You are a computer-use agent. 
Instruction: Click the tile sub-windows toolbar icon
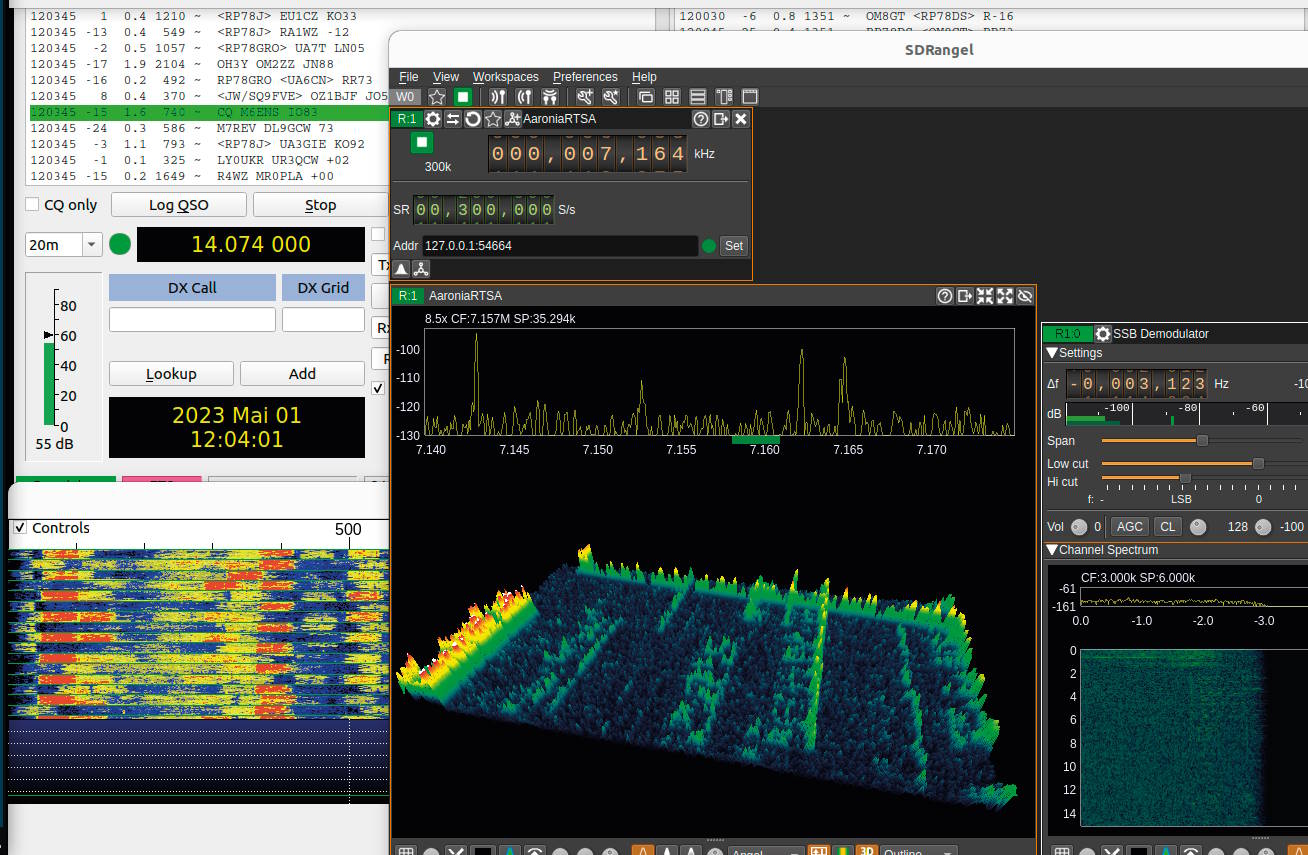(x=672, y=97)
